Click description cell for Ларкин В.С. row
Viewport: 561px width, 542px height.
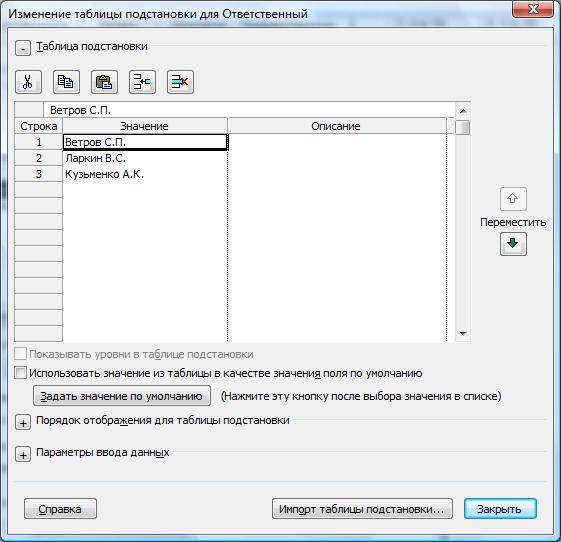tap(337, 158)
